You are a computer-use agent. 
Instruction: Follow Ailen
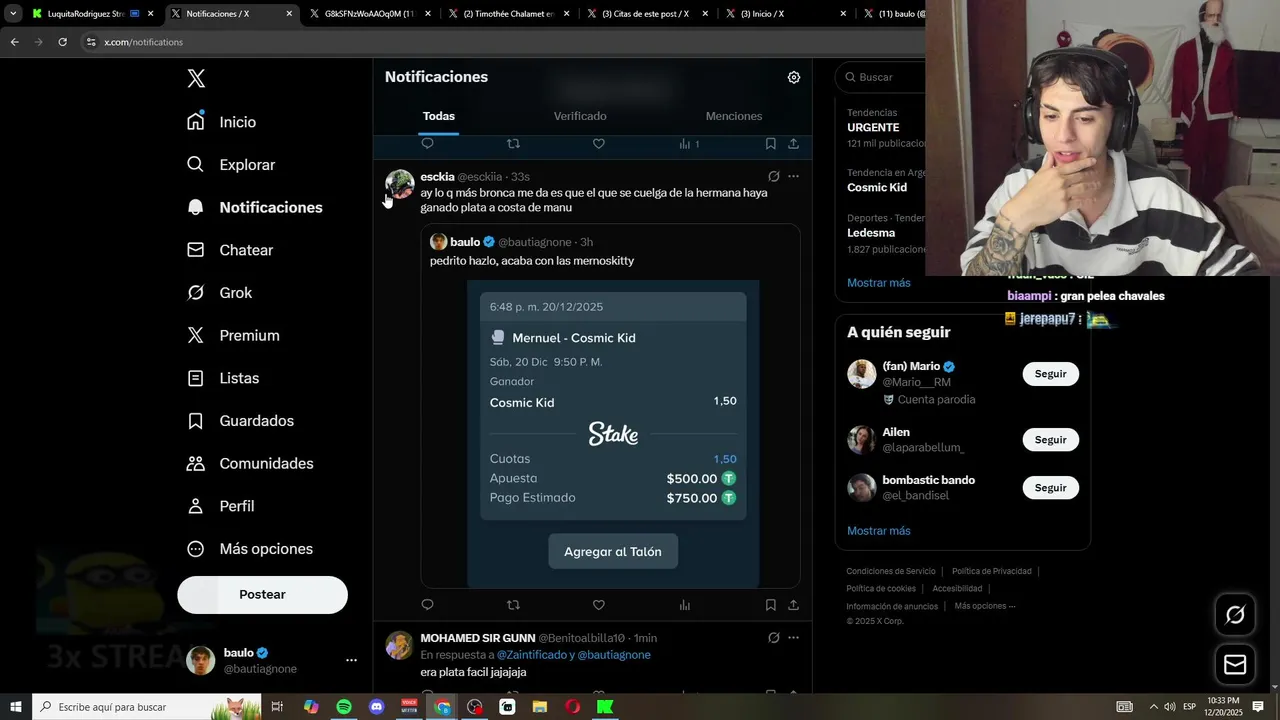(x=1050, y=440)
